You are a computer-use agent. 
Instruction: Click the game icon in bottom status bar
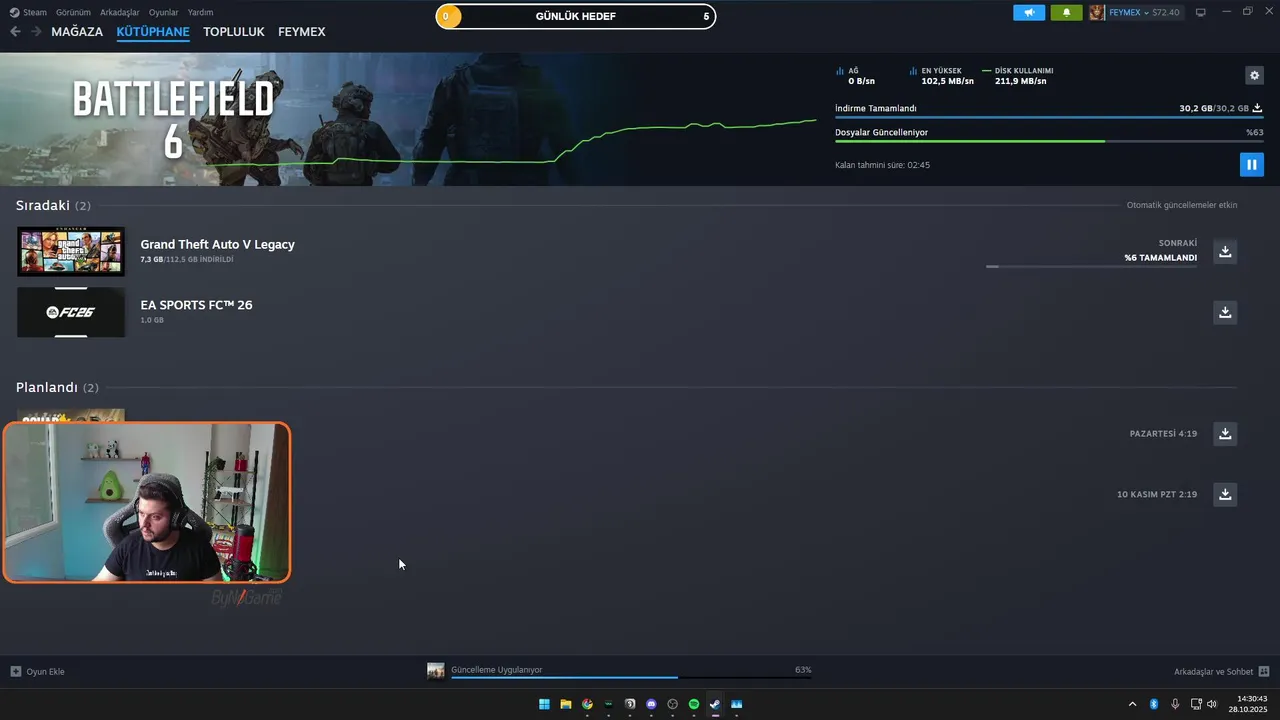(436, 671)
